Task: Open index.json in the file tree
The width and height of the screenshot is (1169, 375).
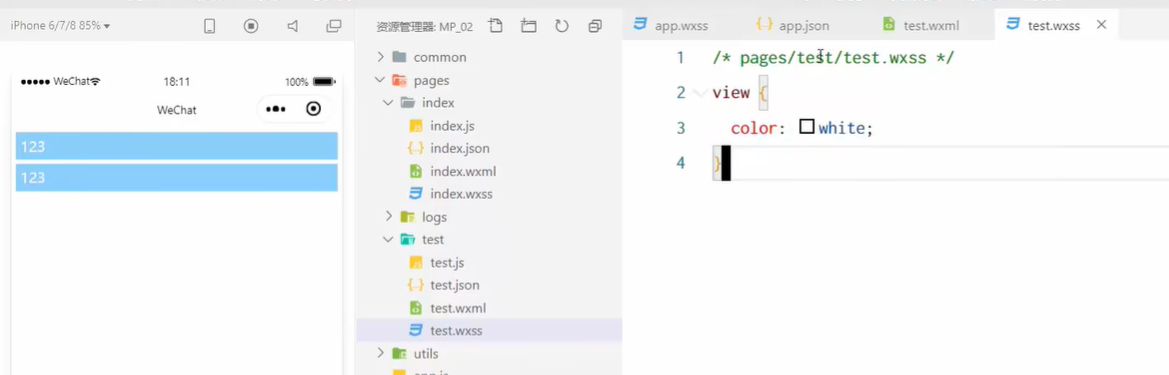Action: coord(459,148)
